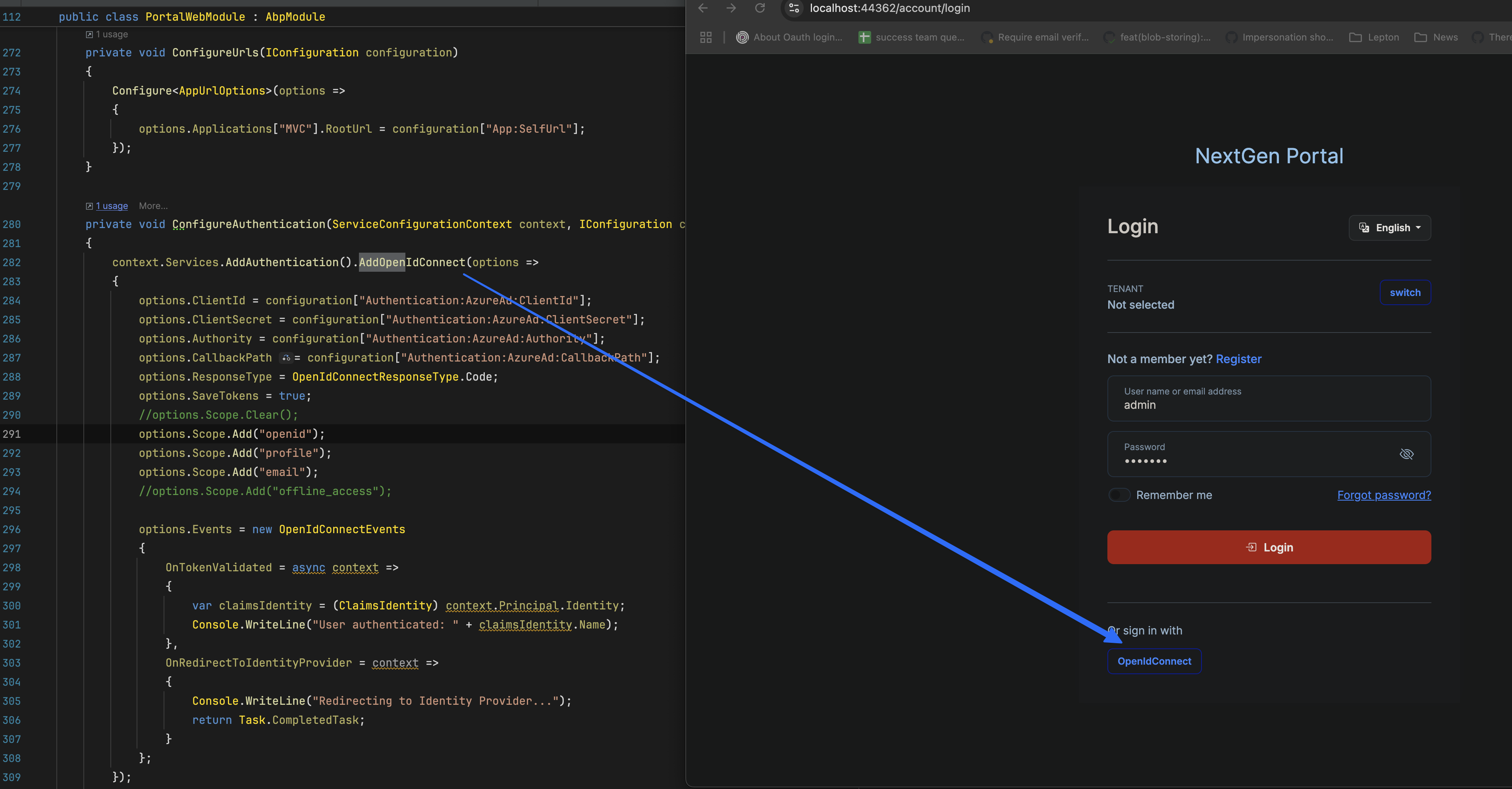Click the '1 usage' hint above ConfigureAuthentication
The width and height of the screenshot is (1512, 789).
[x=112, y=206]
